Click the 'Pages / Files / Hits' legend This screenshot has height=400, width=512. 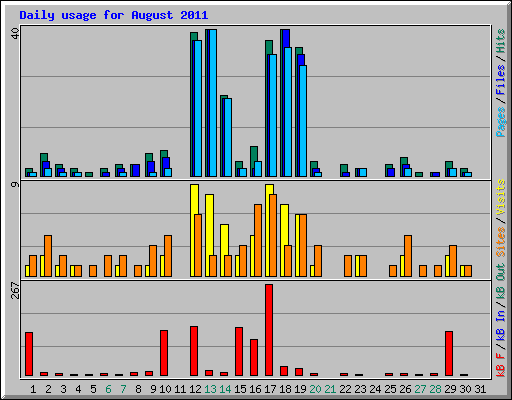point(500,83)
